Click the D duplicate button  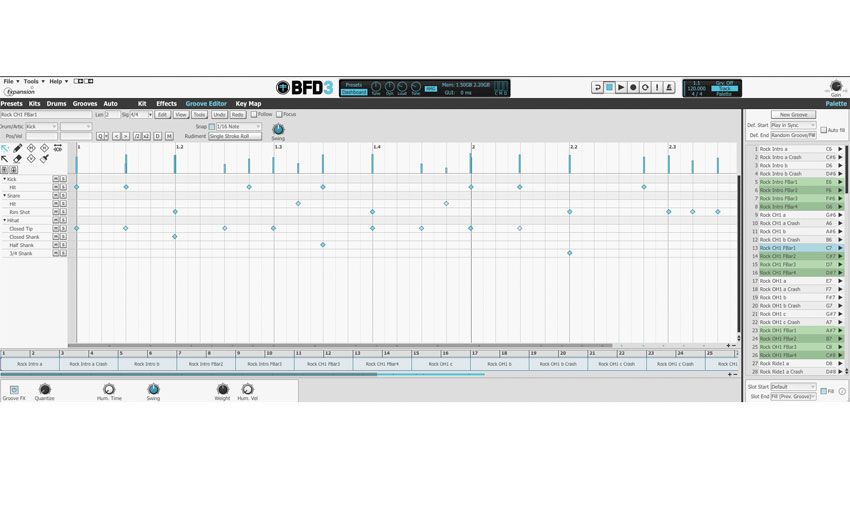[158, 137]
